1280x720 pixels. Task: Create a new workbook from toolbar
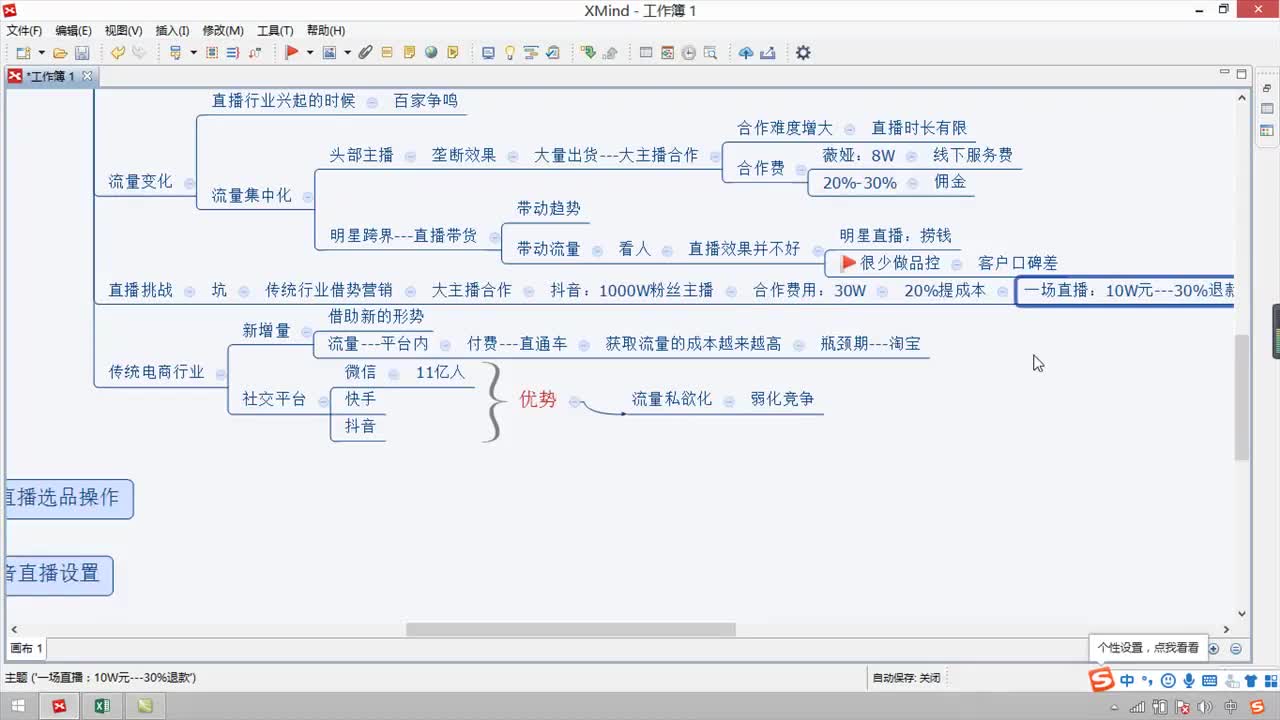24,52
